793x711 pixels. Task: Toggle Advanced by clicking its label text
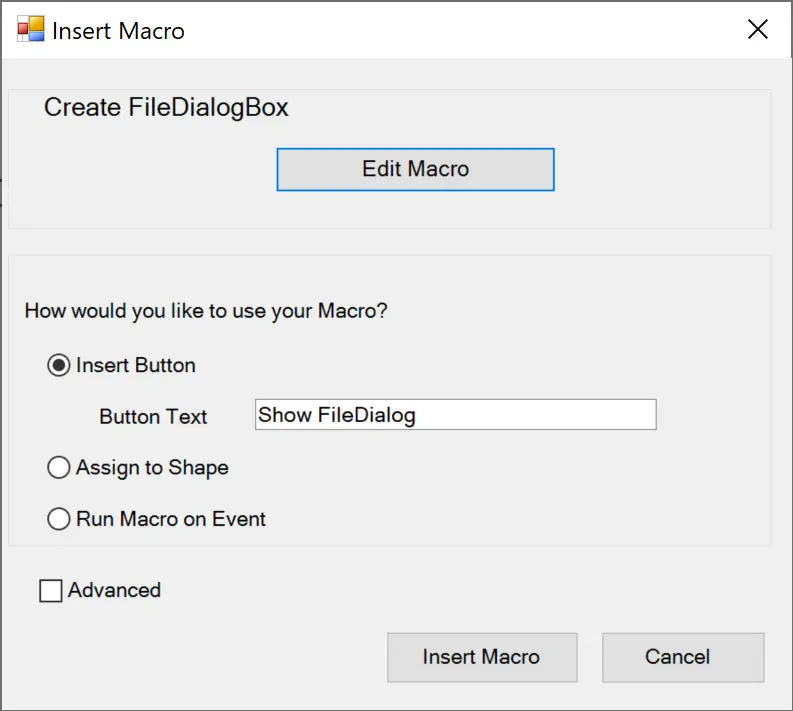(x=114, y=590)
